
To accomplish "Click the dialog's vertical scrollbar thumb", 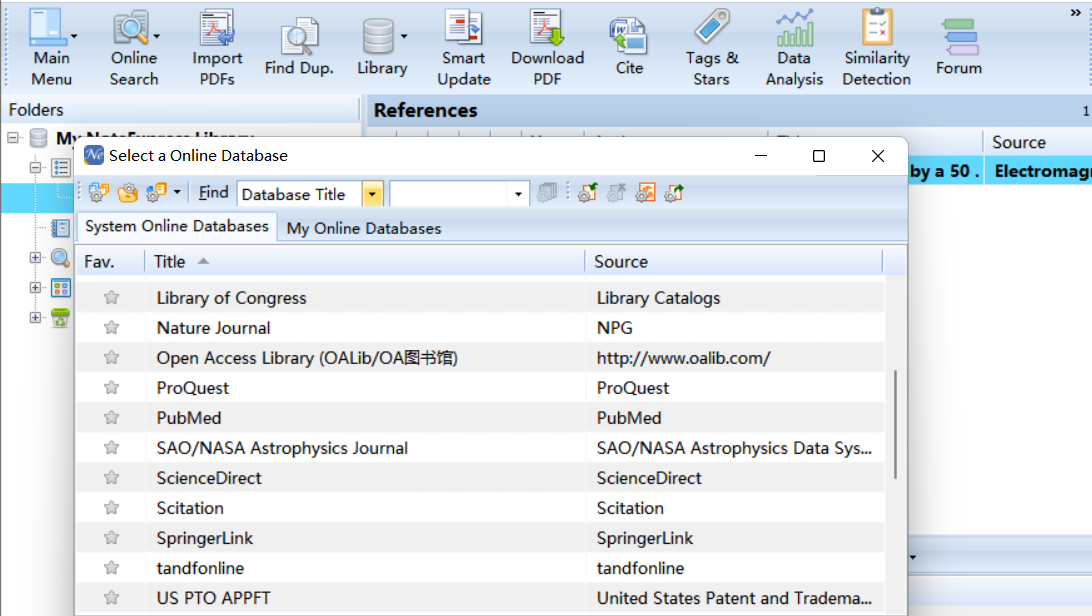I will pos(895,425).
